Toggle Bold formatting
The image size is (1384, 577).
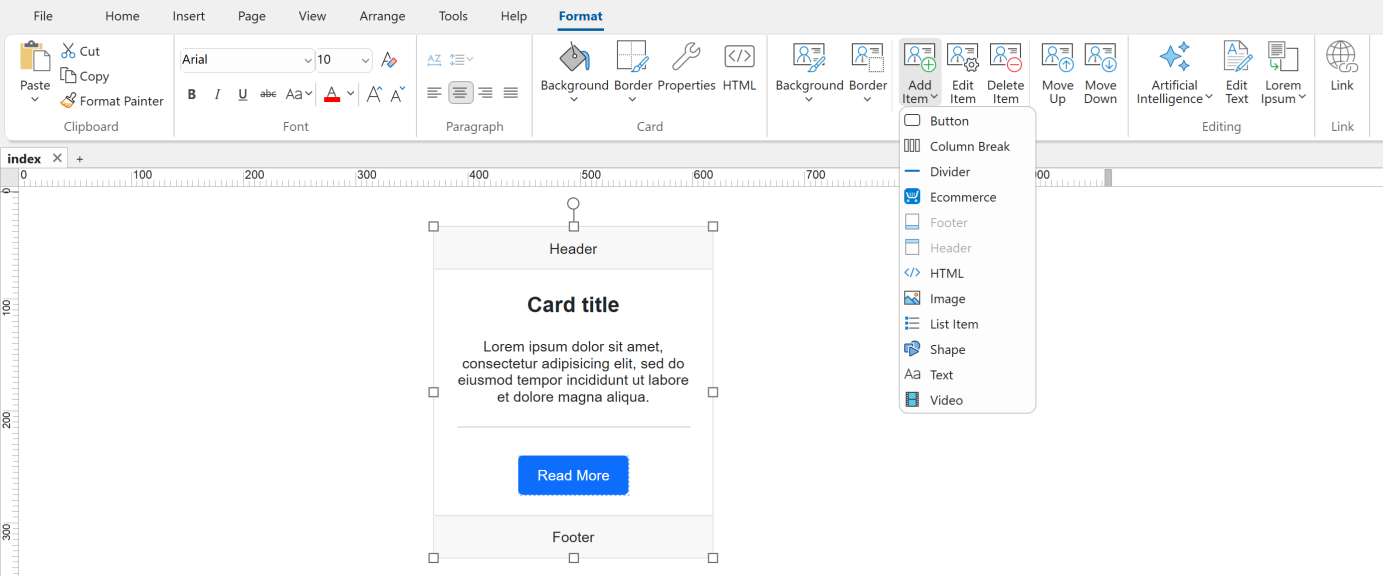[192, 94]
